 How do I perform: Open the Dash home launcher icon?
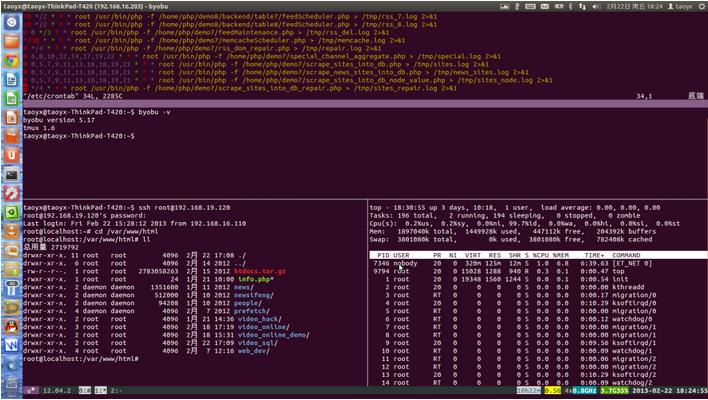pos(11,22)
